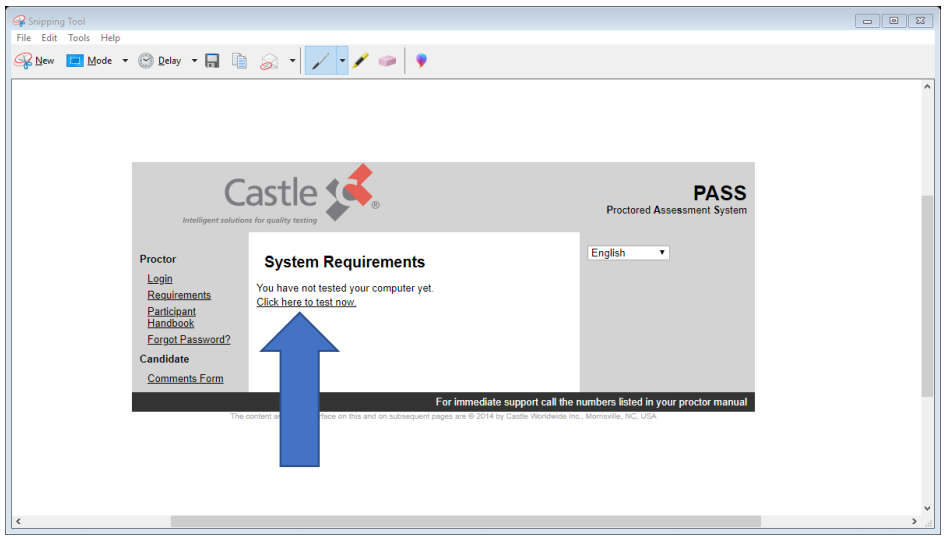The height and width of the screenshot is (537, 945).
Task: Maximize the Snipping Tool window
Action: point(894,21)
